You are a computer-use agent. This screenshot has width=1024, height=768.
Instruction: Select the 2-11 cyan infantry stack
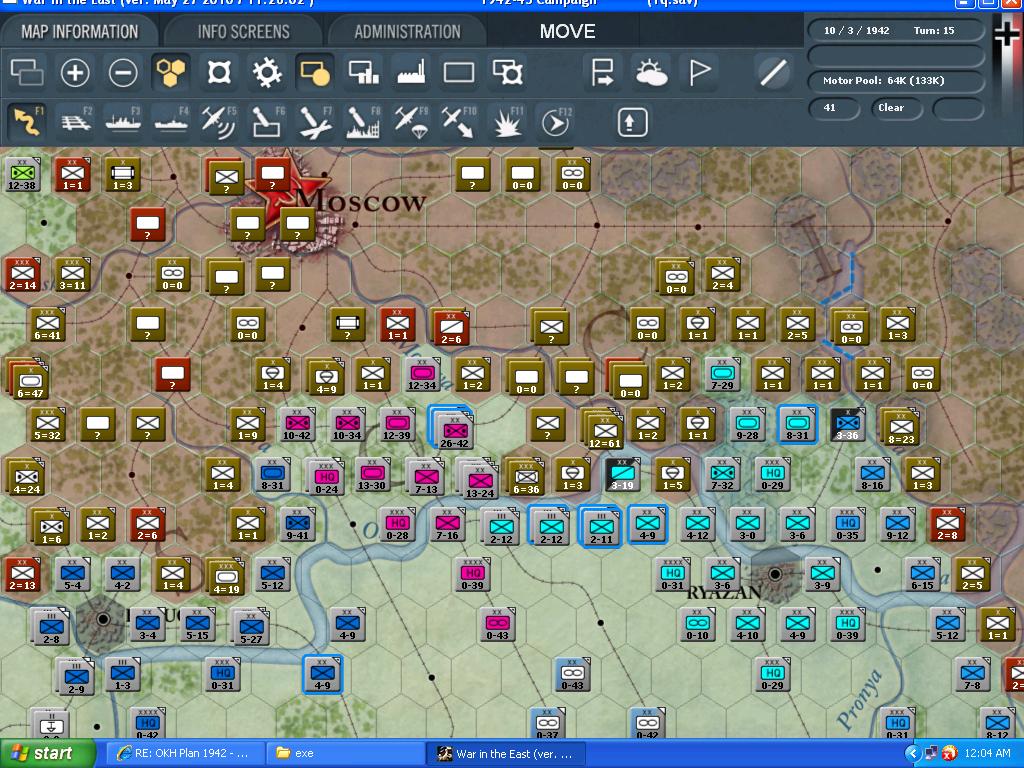tap(600, 526)
